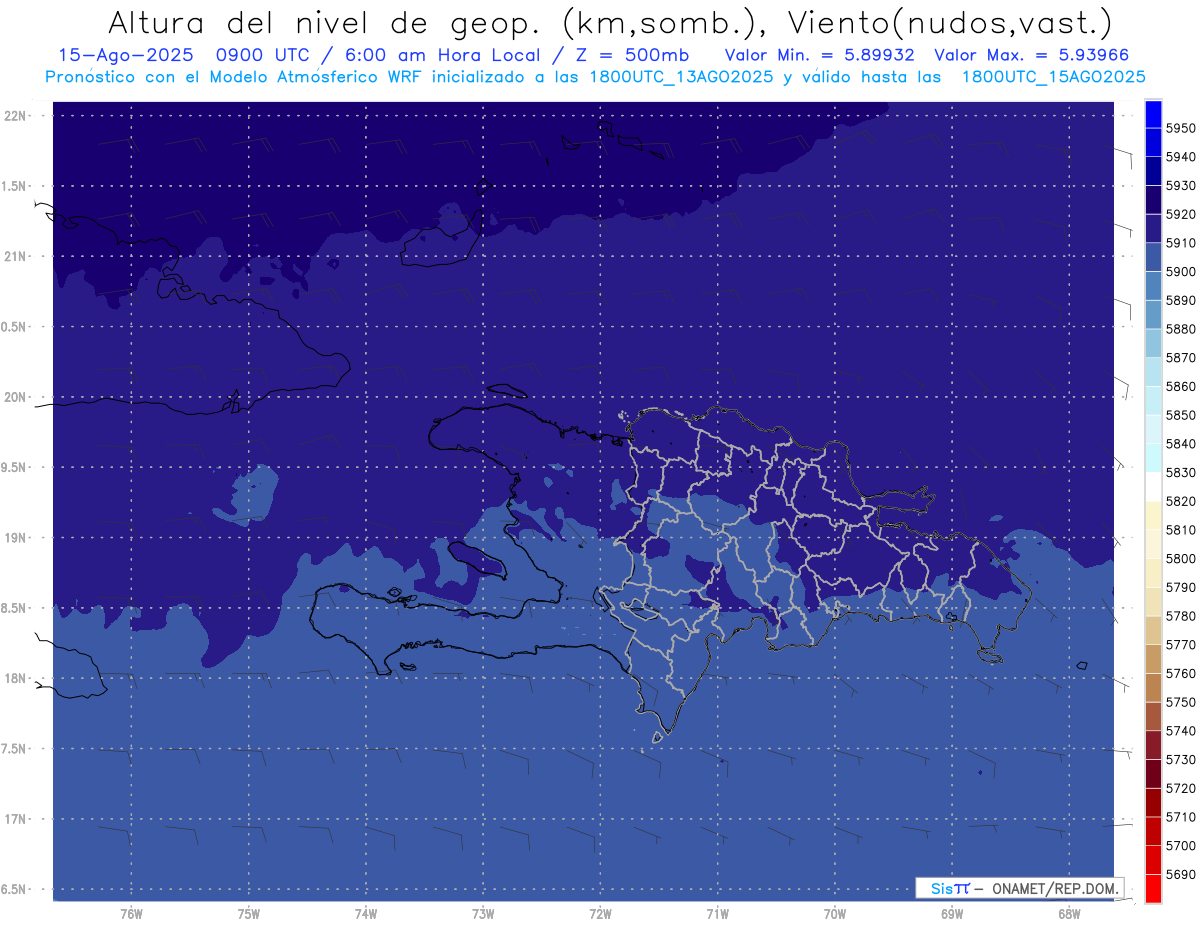Click the 71W longitude label

click(x=717, y=912)
